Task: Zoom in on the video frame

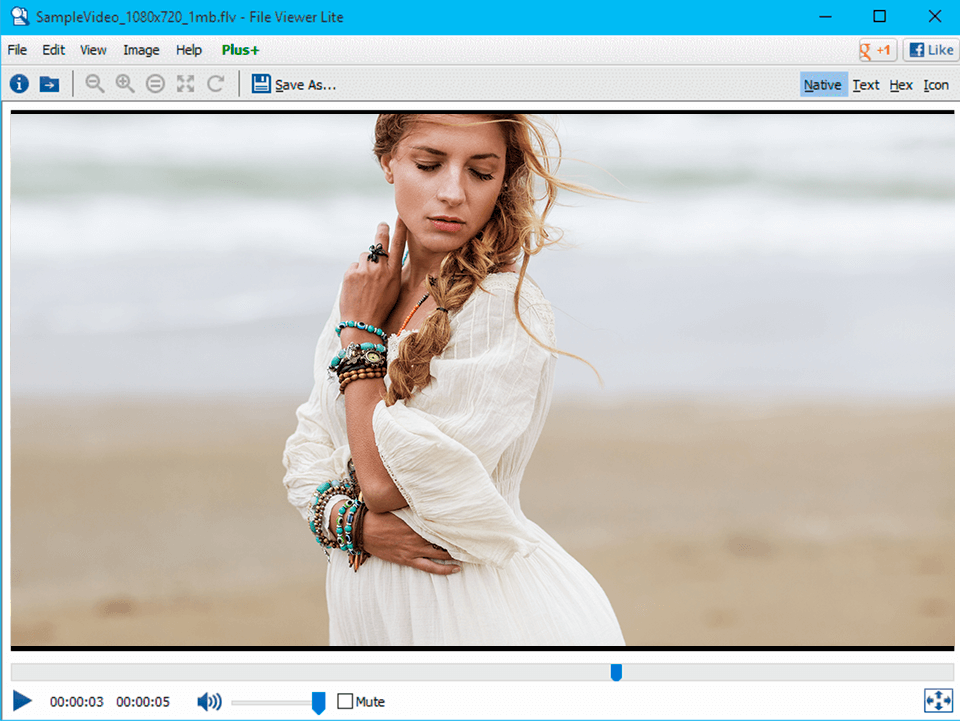Action: (x=123, y=84)
